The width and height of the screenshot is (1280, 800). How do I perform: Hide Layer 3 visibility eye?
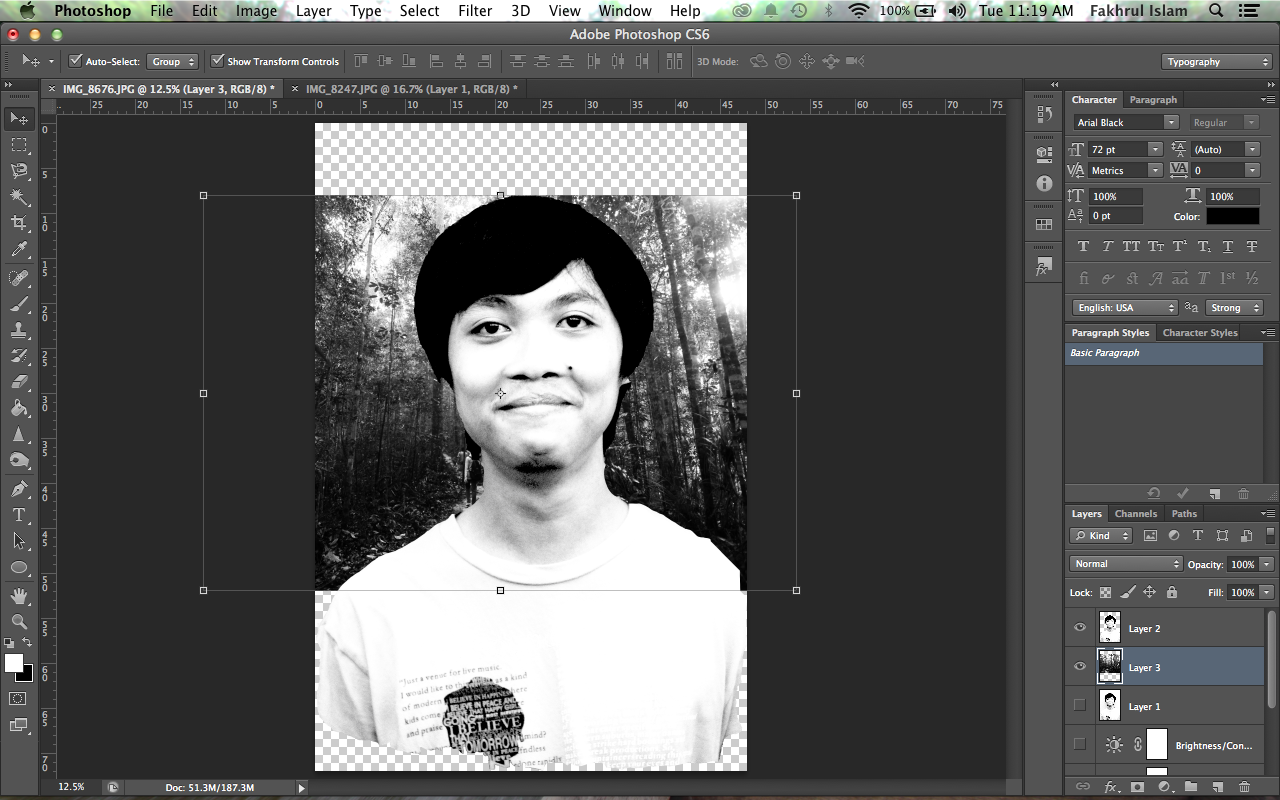tap(1080, 667)
